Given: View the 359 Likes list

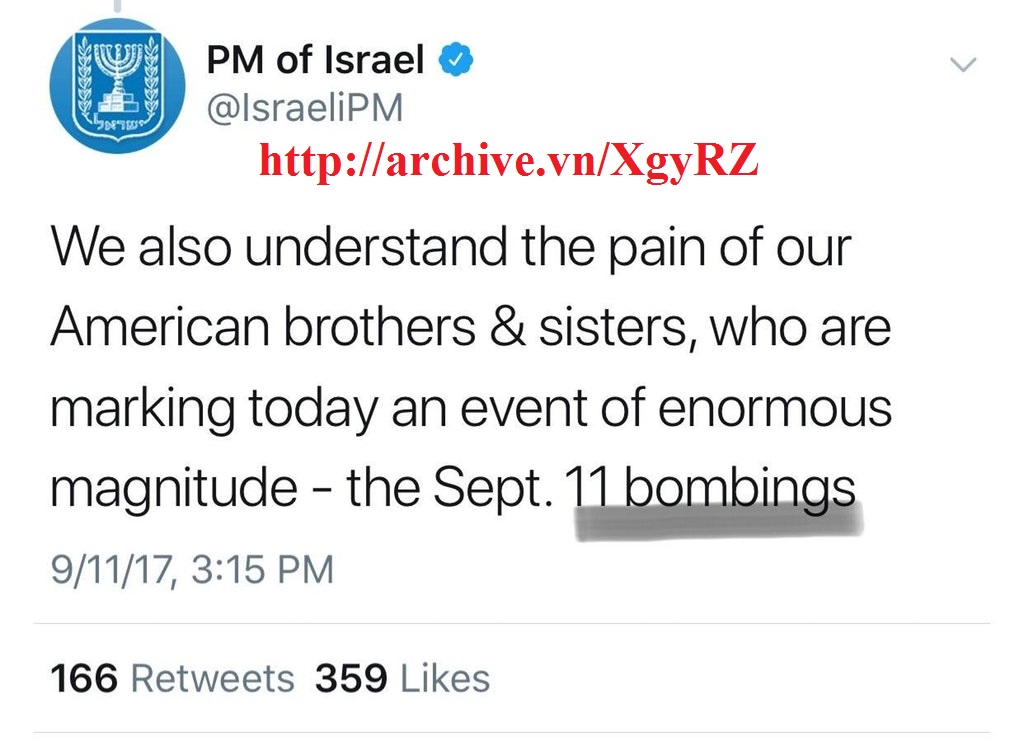Looking at the screenshot, I should [403, 678].
